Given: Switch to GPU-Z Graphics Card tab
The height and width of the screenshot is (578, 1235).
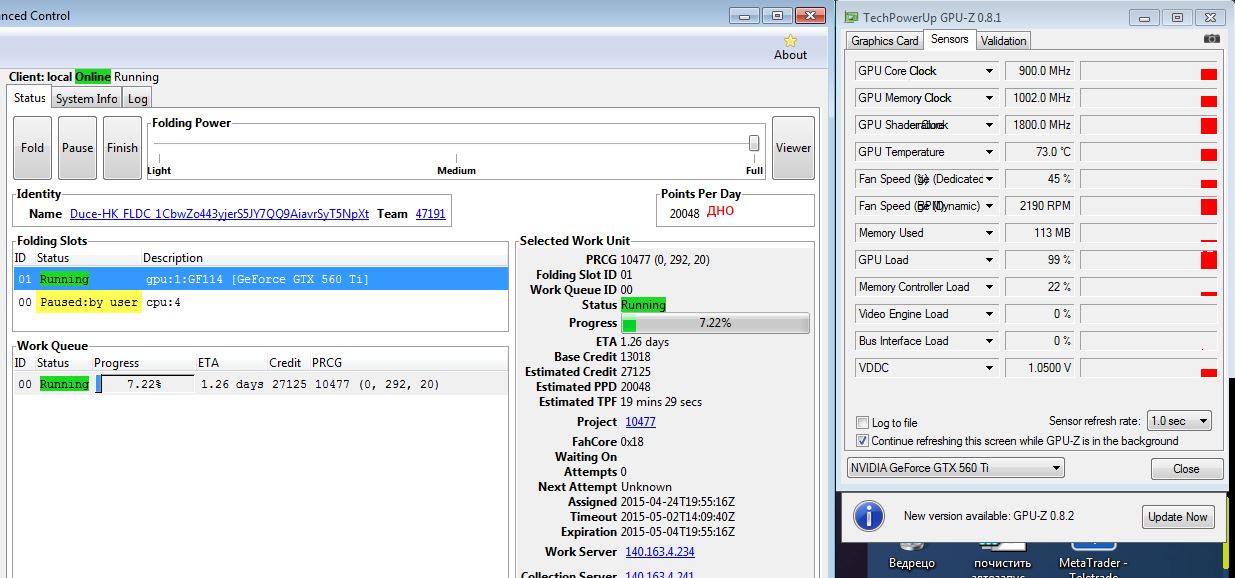Looking at the screenshot, I should pyautogui.click(x=885, y=41).
